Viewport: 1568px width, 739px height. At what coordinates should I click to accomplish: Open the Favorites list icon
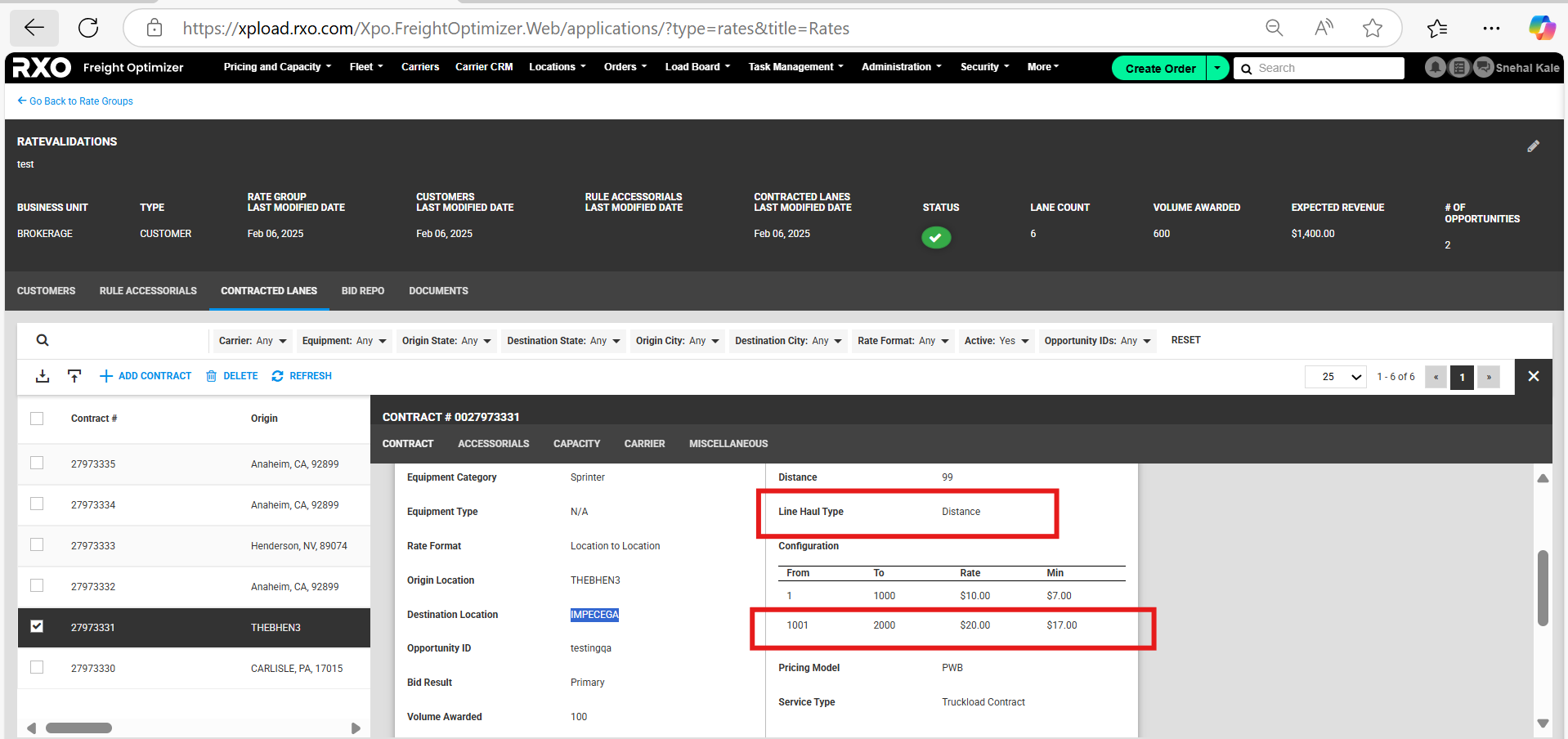1437,29
